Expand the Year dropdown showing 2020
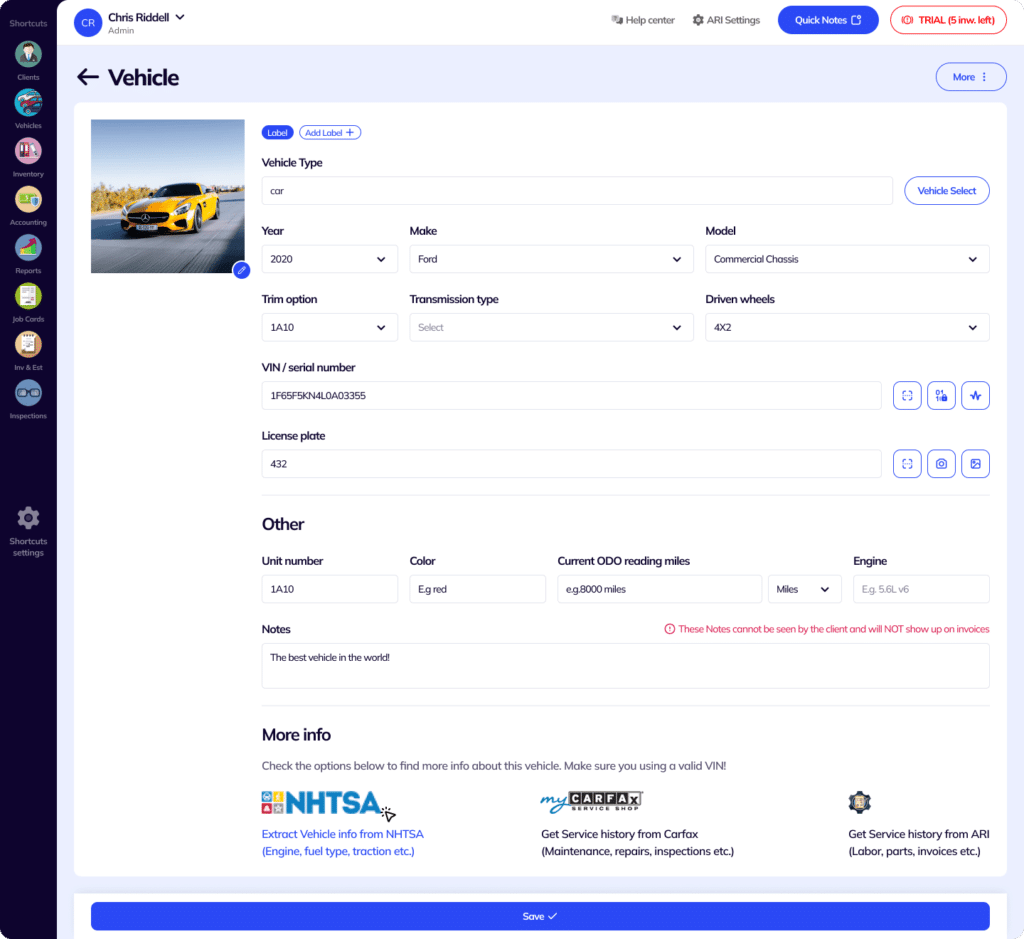The height and width of the screenshot is (939, 1024). [329, 259]
